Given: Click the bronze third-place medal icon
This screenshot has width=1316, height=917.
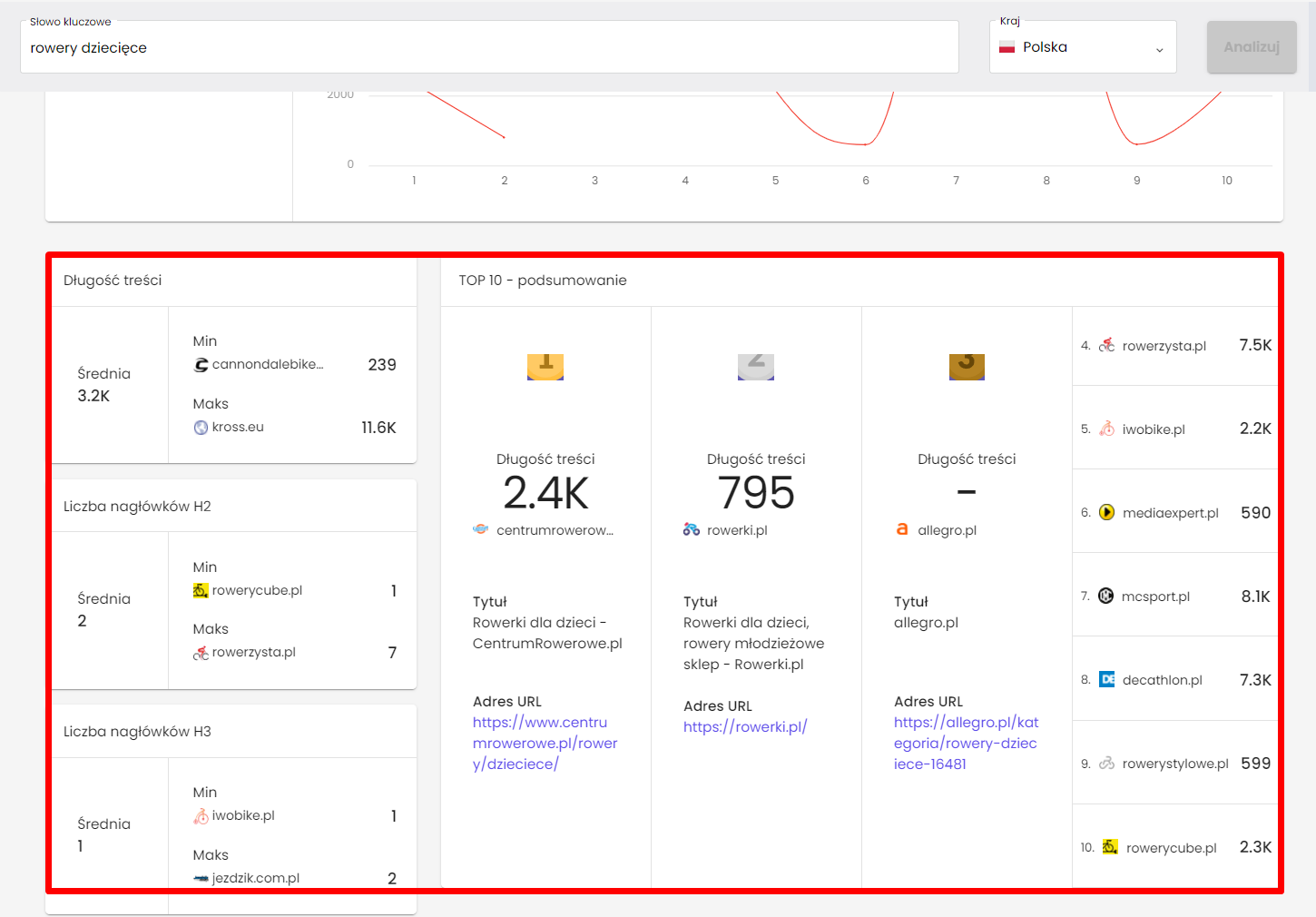Looking at the screenshot, I should pyautogui.click(x=967, y=366).
